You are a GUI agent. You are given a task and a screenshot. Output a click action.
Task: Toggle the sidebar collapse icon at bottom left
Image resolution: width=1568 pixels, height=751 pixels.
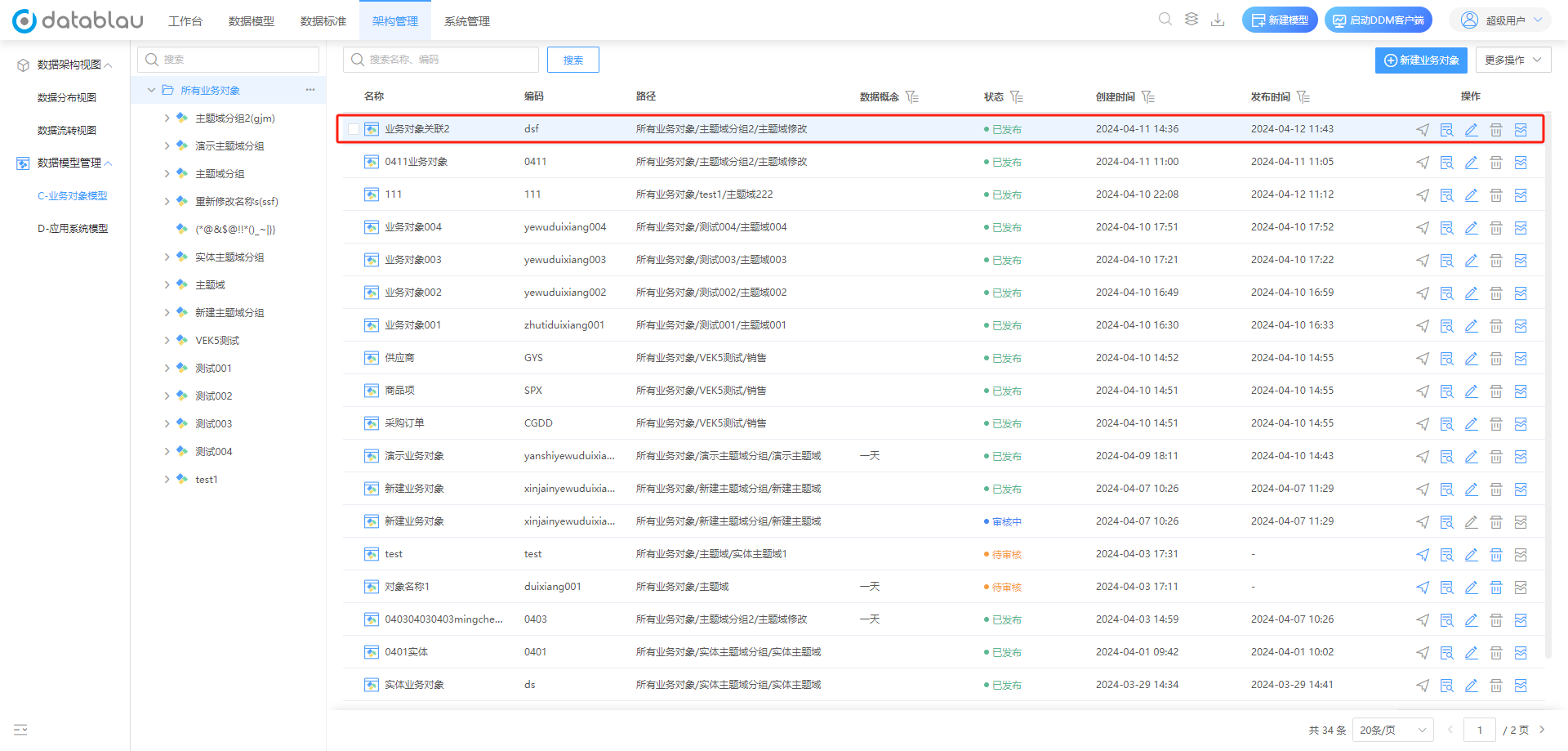pyautogui.click(x=20, y=730)
